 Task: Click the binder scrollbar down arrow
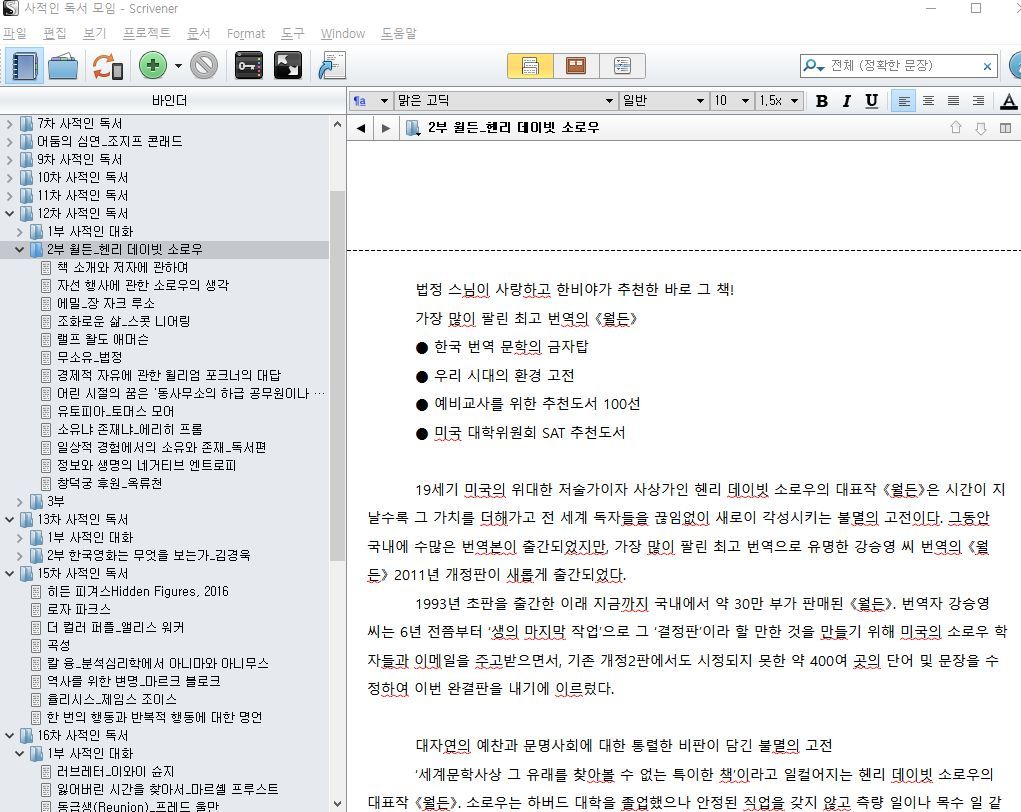[x=337, y=804]
